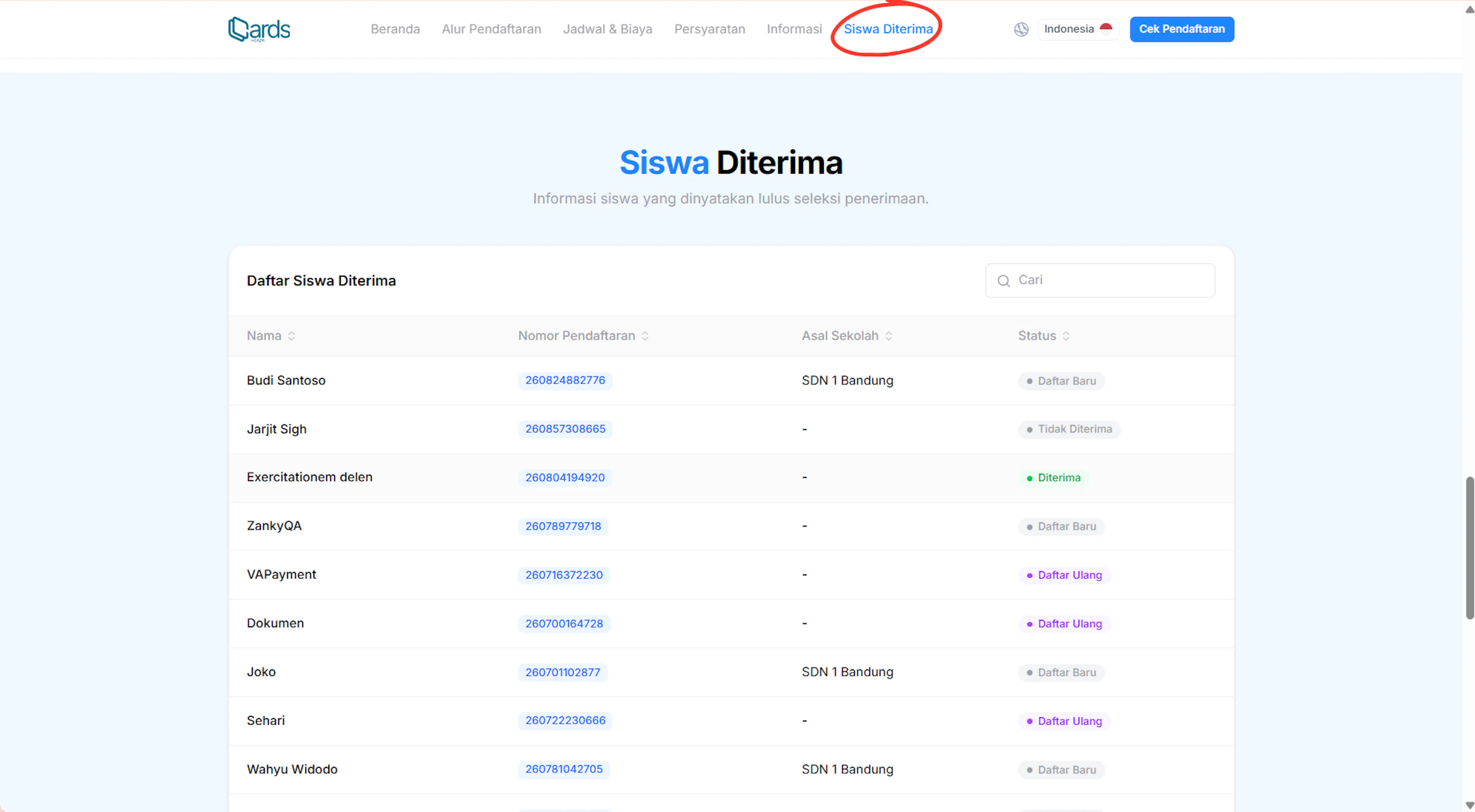Open registration number 260789779718

click(563, 526)
